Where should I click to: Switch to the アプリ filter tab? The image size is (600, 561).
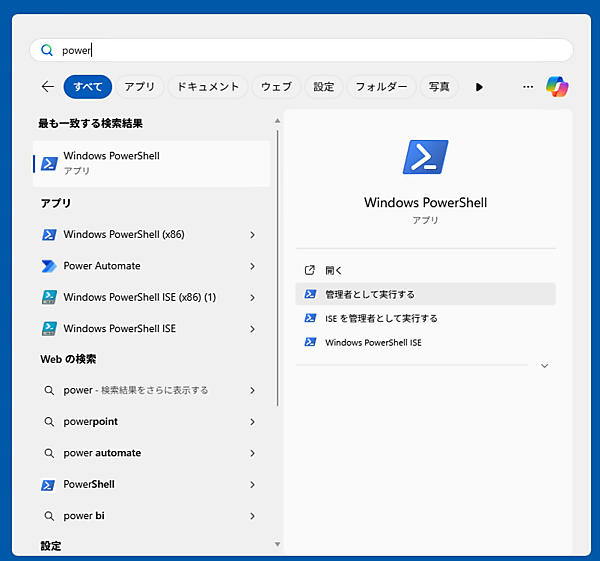(x=139, y=87)
